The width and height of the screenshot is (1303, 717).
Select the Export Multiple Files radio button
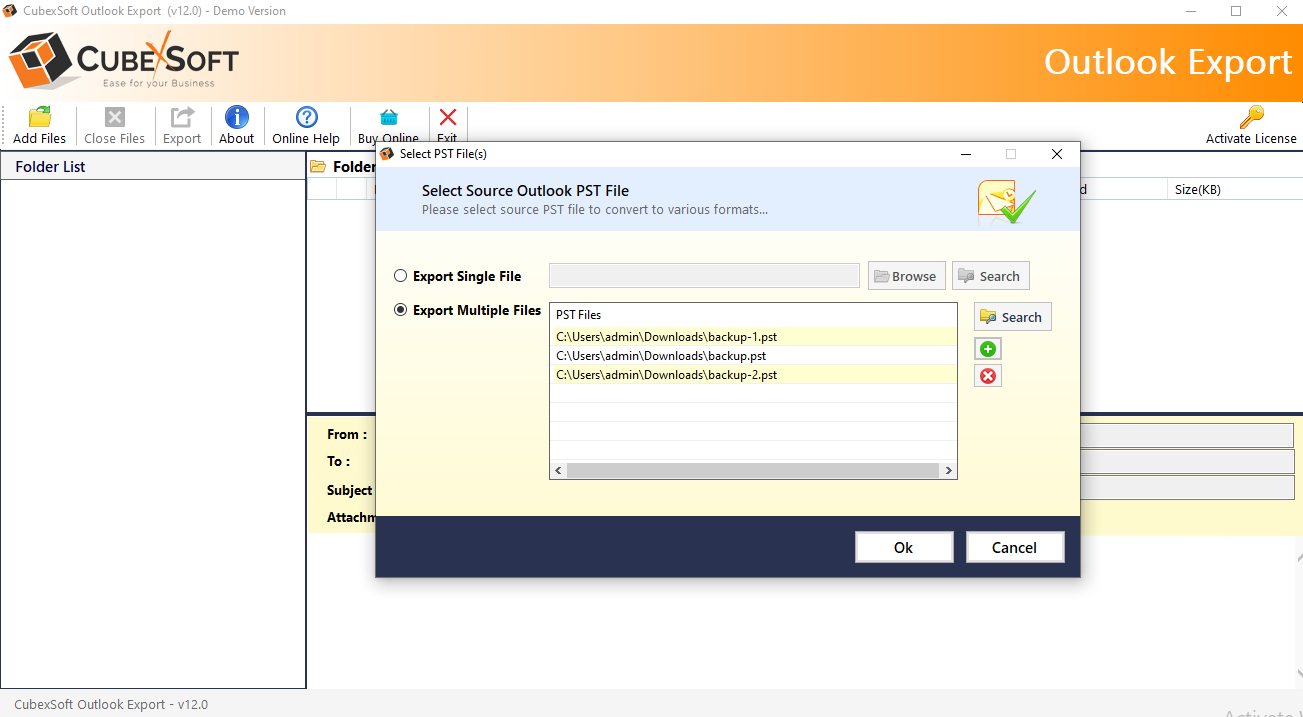coord(401,310)
